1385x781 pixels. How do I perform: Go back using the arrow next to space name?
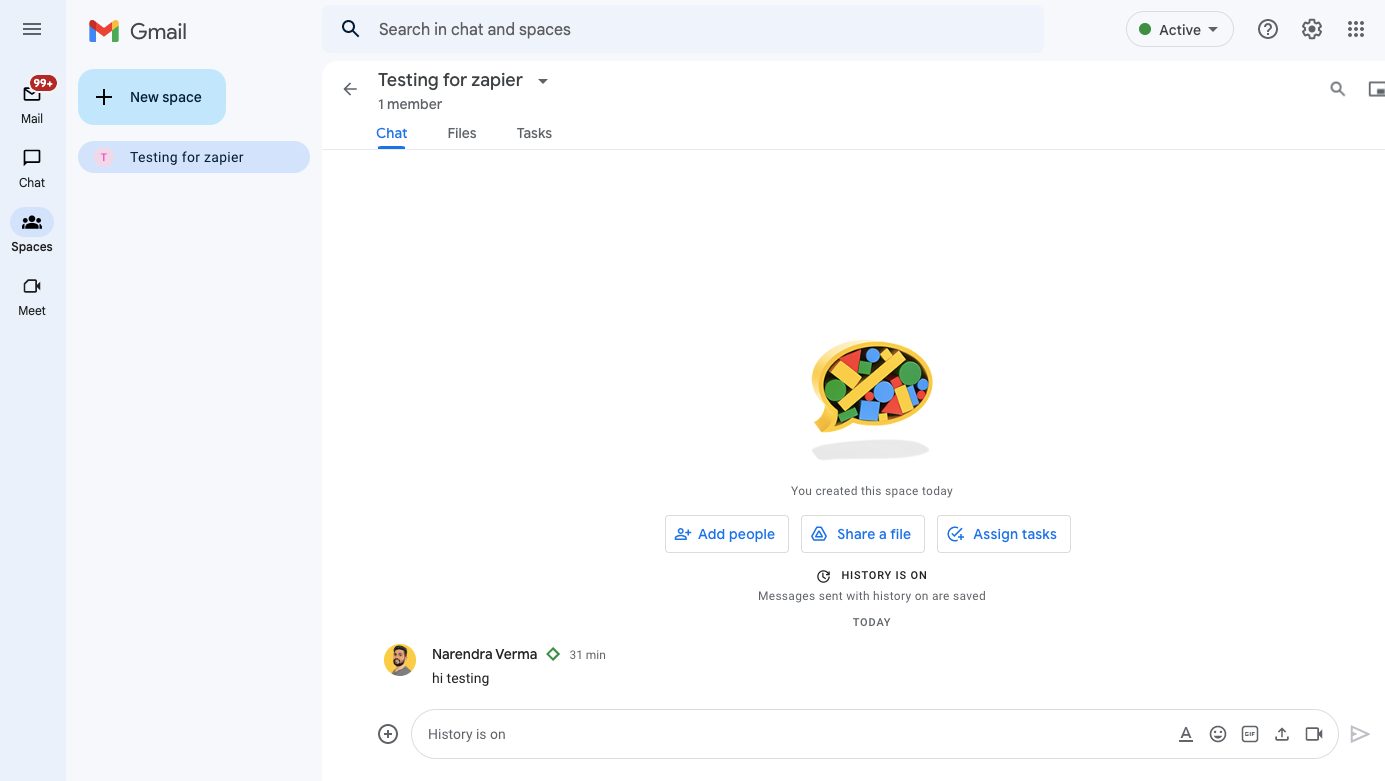[350, 89]
